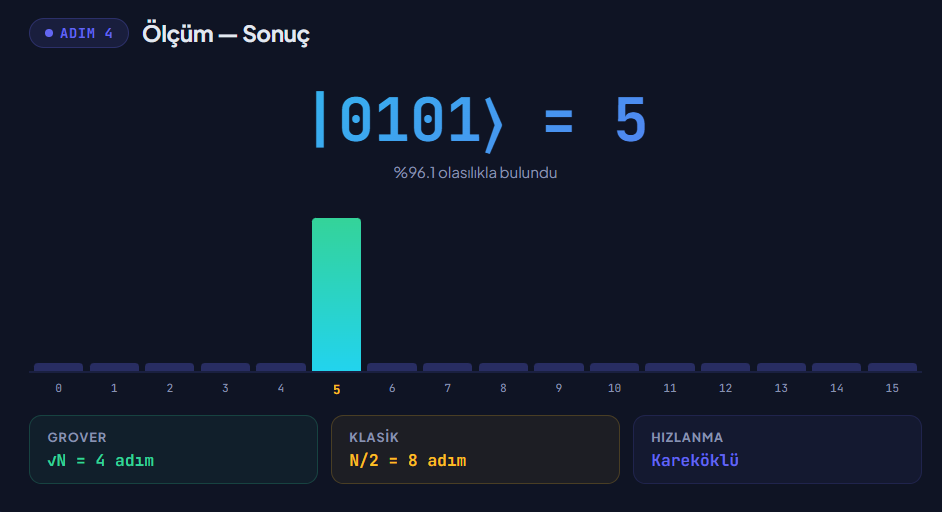Open the KLASİK N/2 = 8 adım card

[x=475, y=450]
